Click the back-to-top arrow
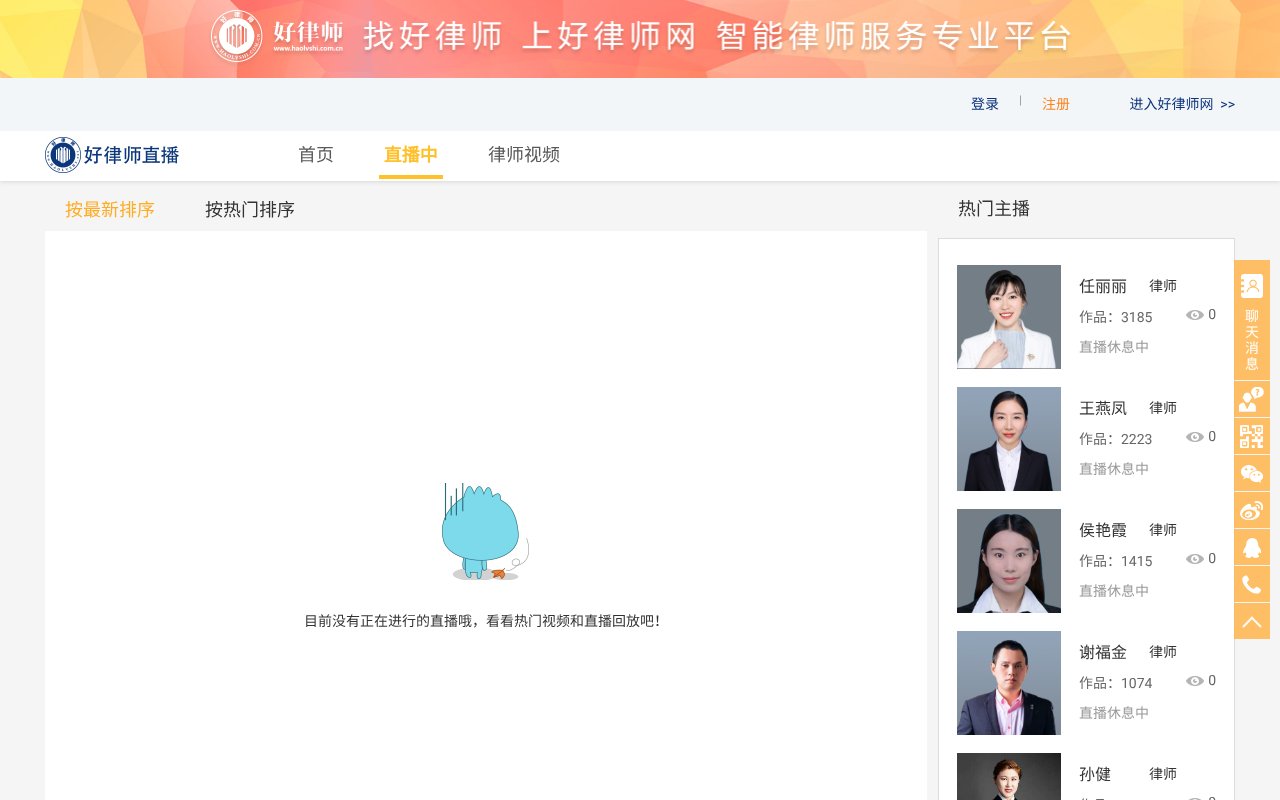The height and width of the screenshot is (800, 1280). coord(1252,620)
